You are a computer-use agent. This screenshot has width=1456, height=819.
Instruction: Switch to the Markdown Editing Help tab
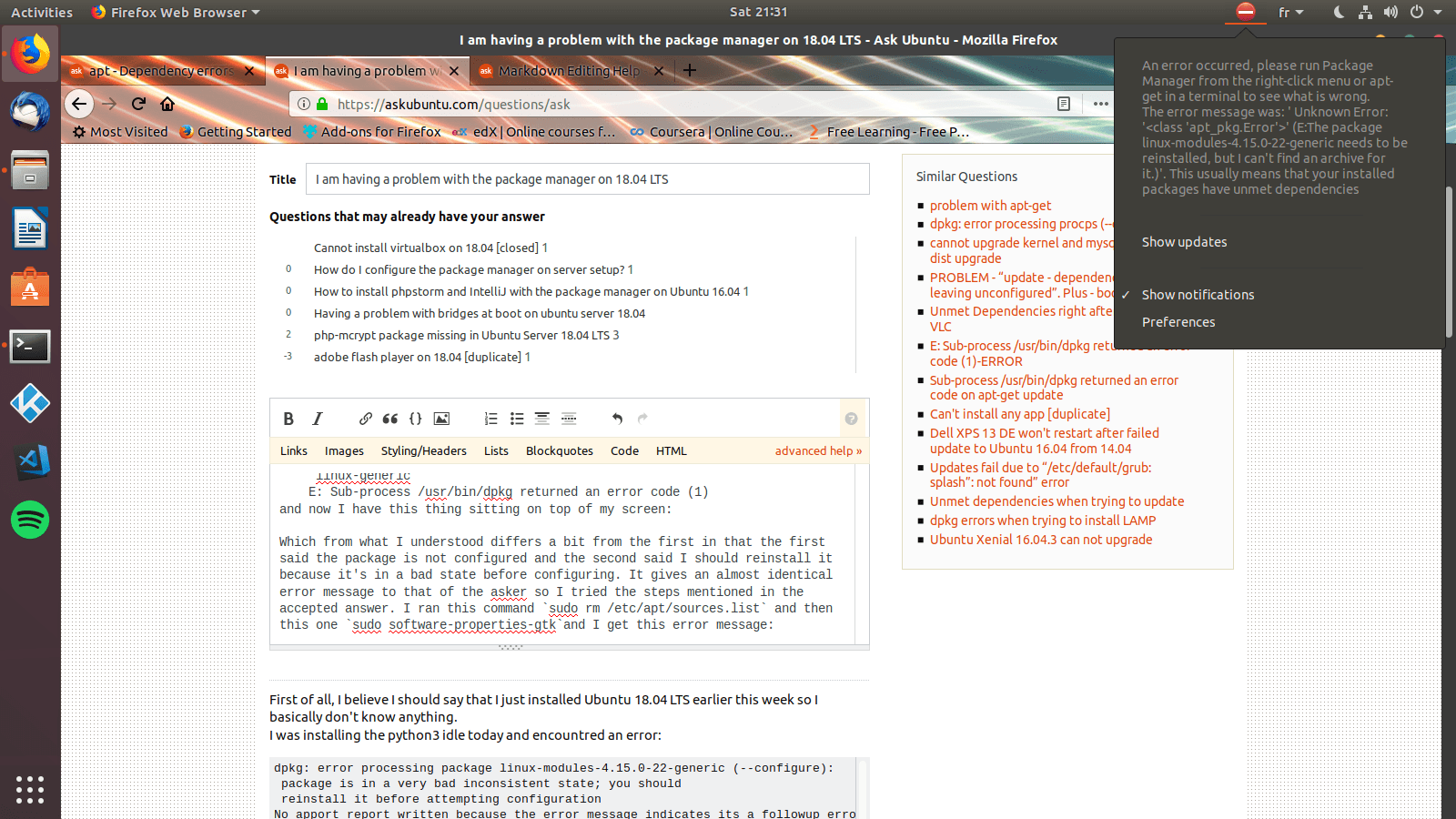click(569, 71)
